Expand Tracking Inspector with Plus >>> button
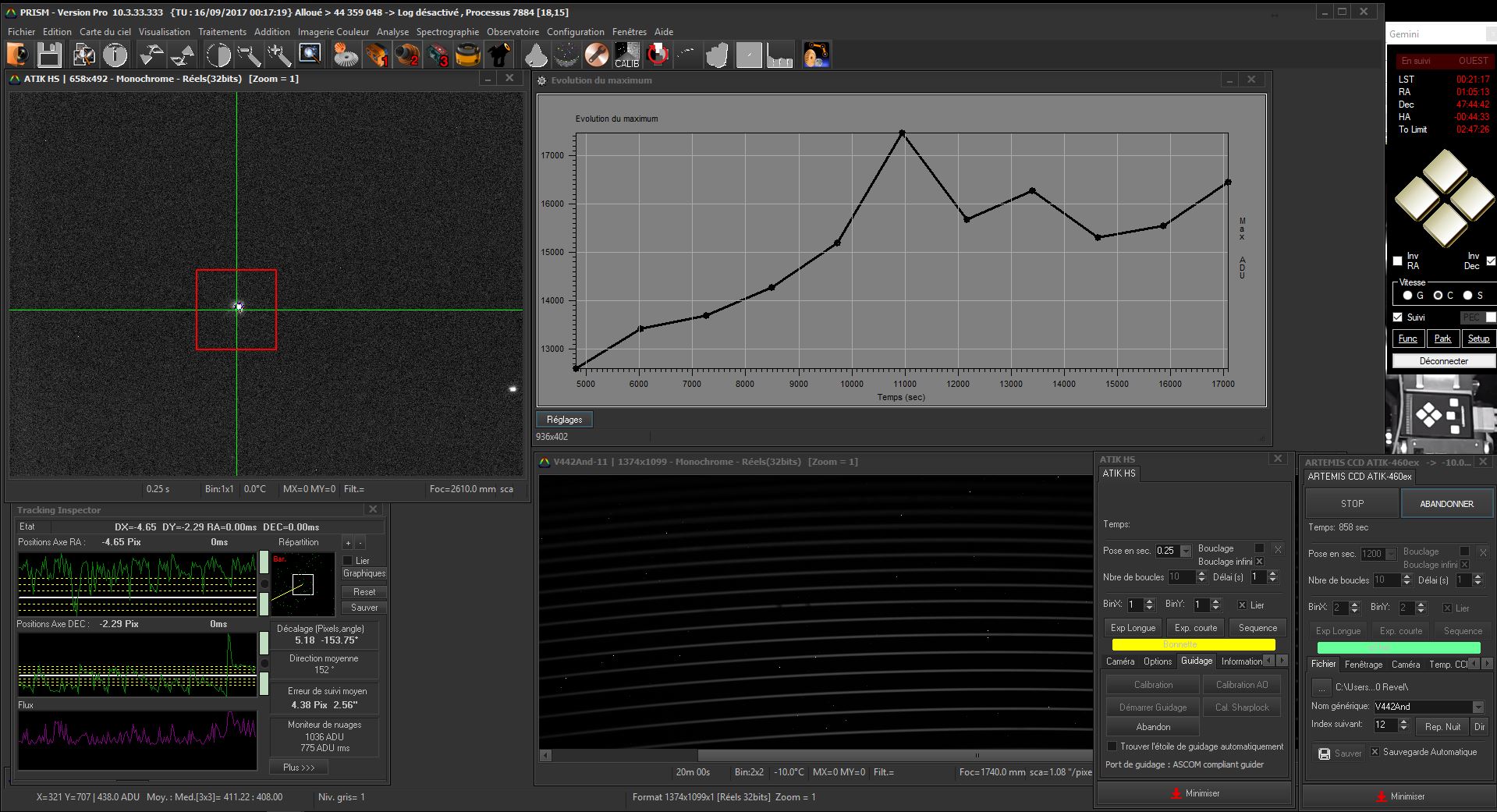The height and width of the screenshot is (812, 1497). pos(299,768)
